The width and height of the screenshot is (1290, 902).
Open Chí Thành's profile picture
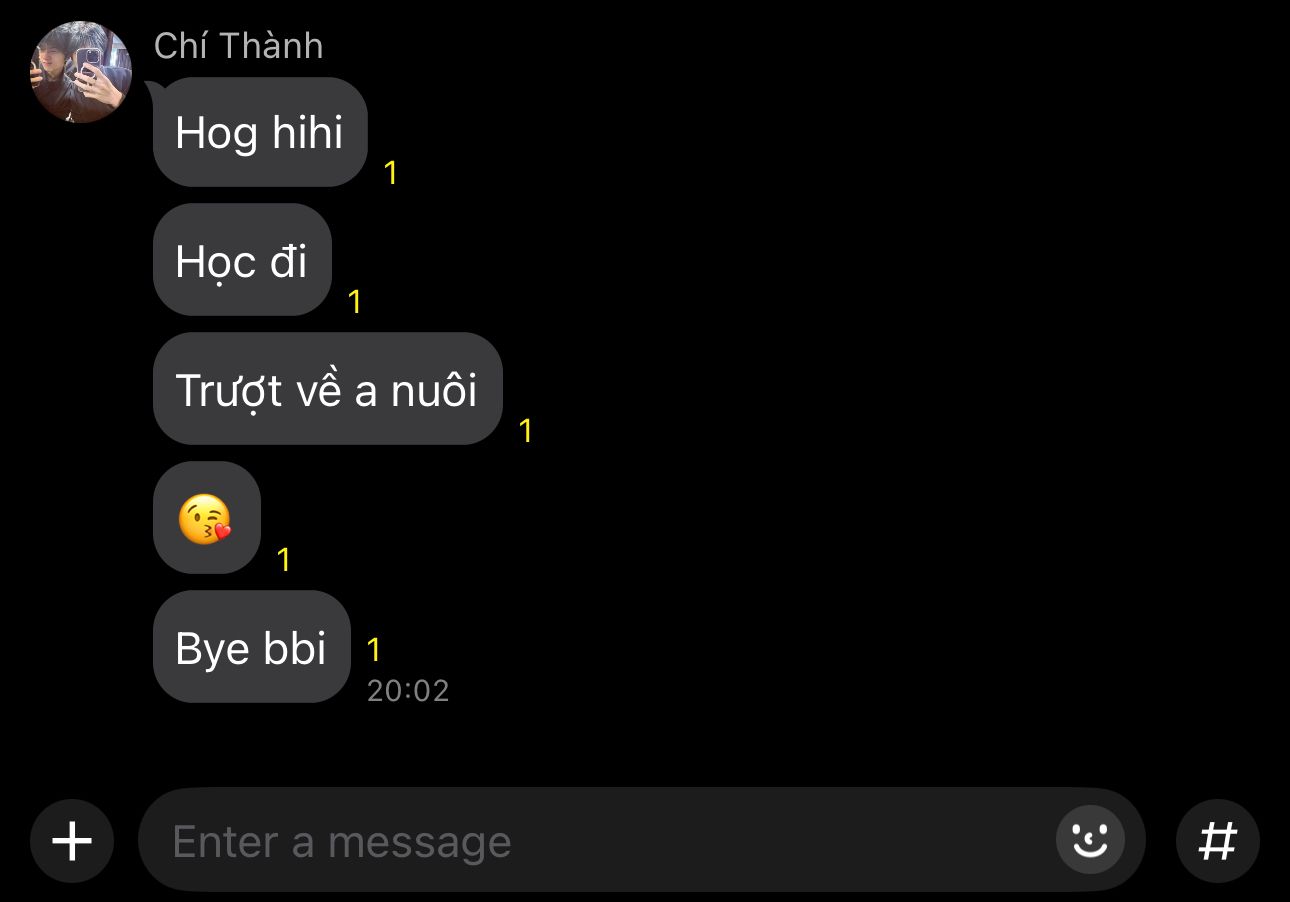pos(81,72)
